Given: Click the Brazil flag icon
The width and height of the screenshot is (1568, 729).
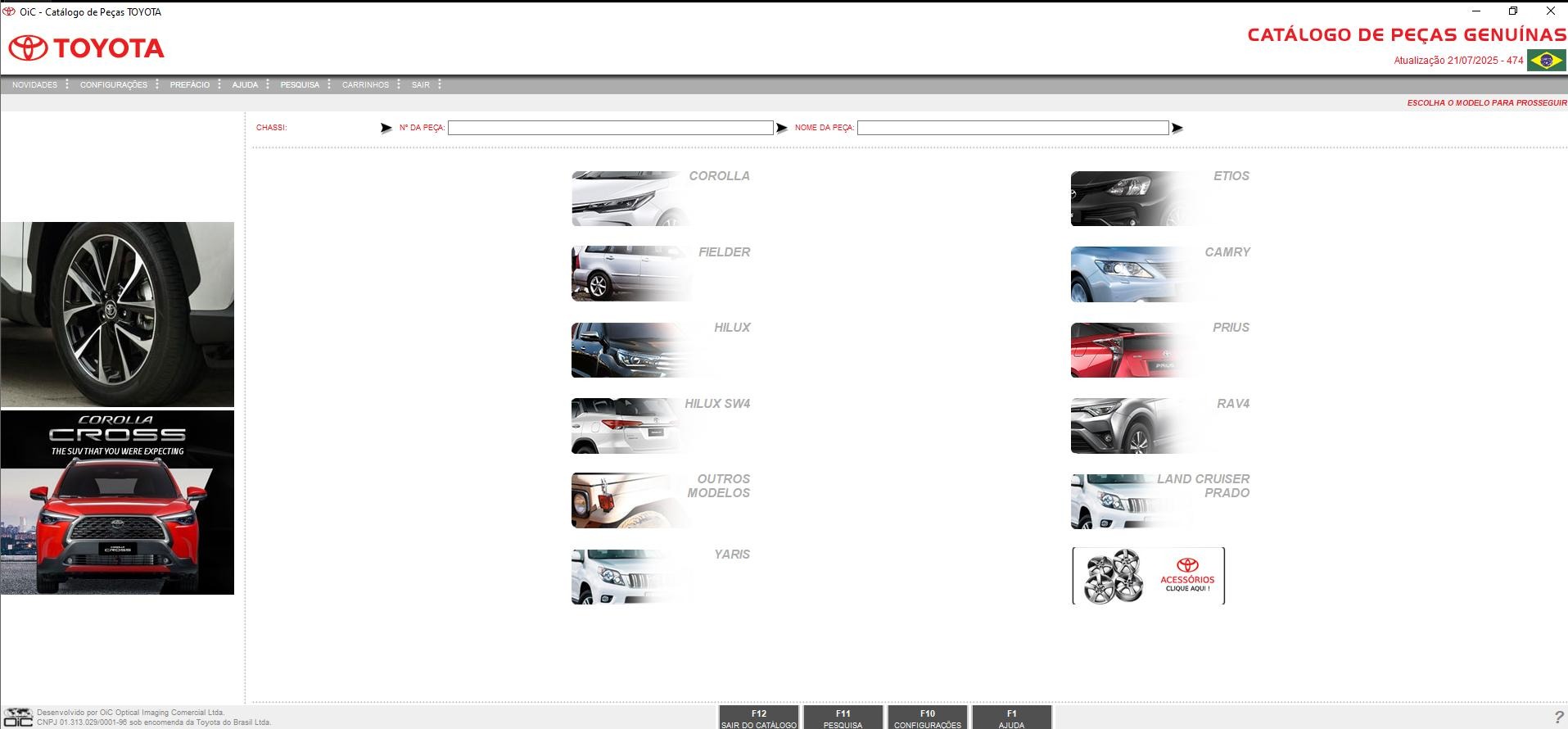Looking at the screenshot, I should tap(1546, 61).
